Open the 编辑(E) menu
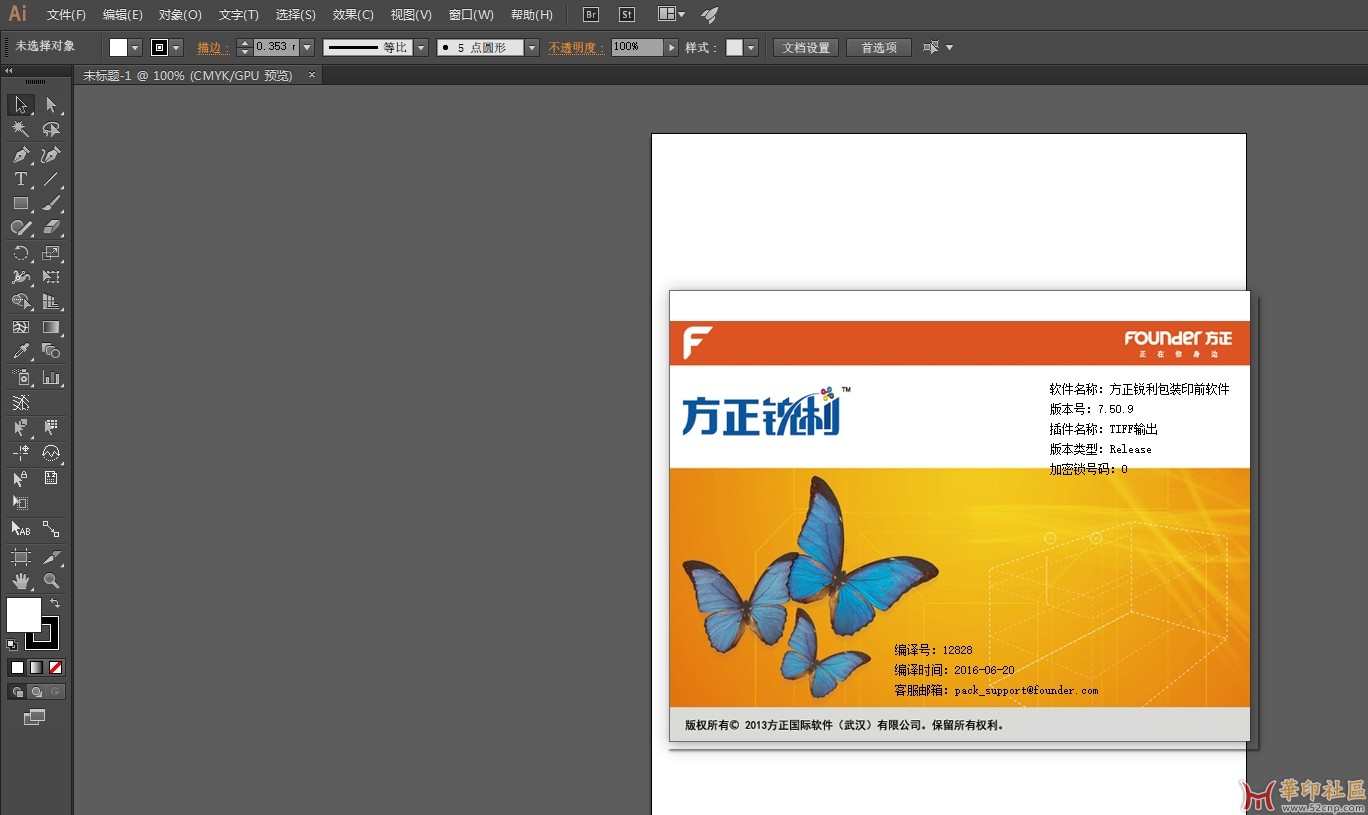 pyautogui.click(x=122, y=15)
